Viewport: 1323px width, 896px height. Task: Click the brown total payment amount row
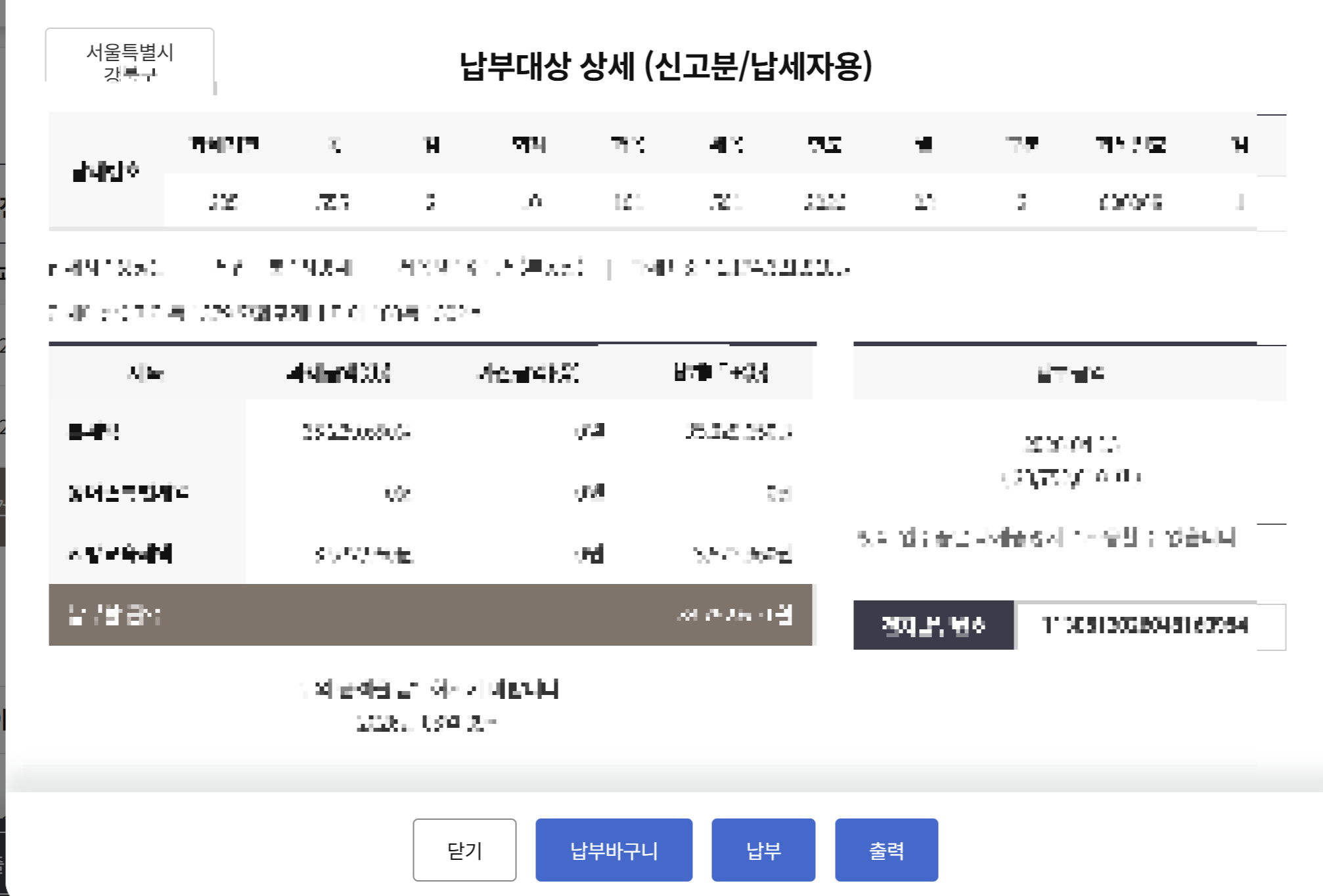[430, 615]
